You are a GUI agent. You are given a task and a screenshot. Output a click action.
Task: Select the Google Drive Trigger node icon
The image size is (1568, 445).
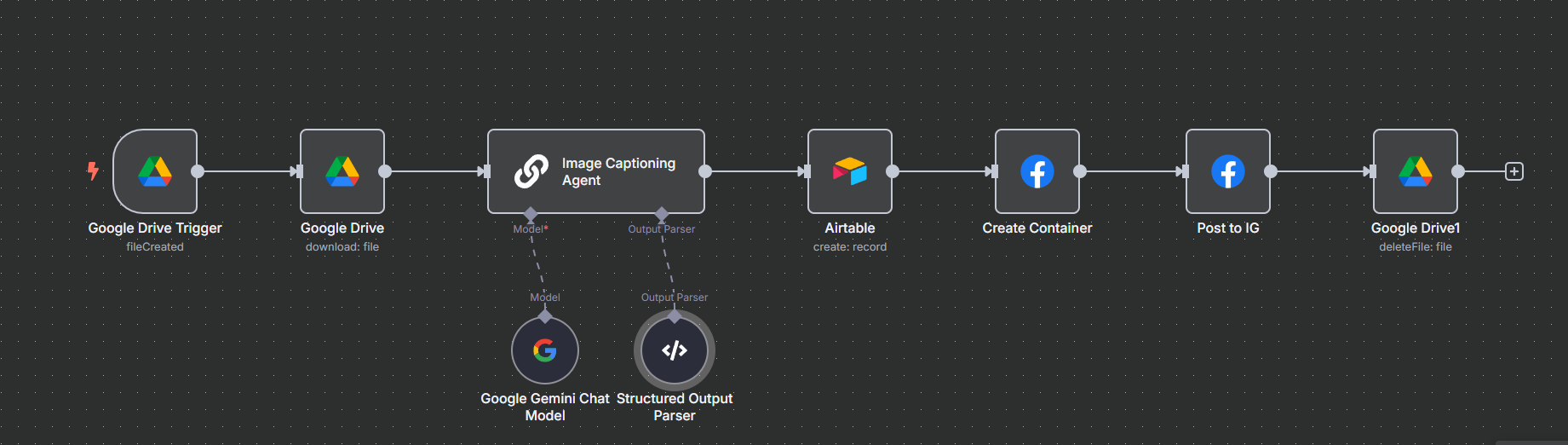(x=155, y=171)
